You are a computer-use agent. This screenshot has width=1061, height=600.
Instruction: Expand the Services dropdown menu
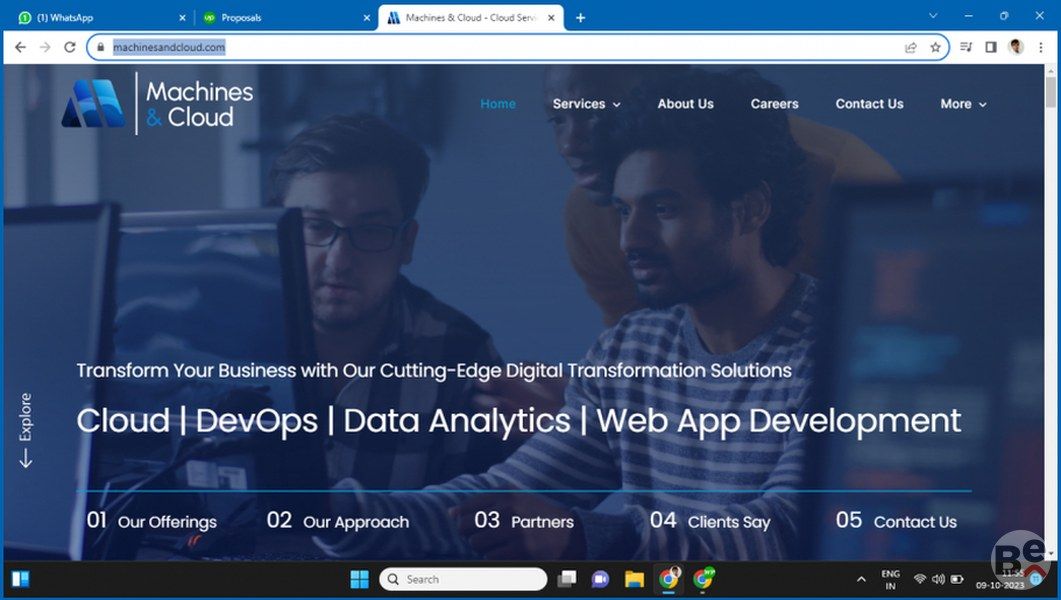coord(586,104)
